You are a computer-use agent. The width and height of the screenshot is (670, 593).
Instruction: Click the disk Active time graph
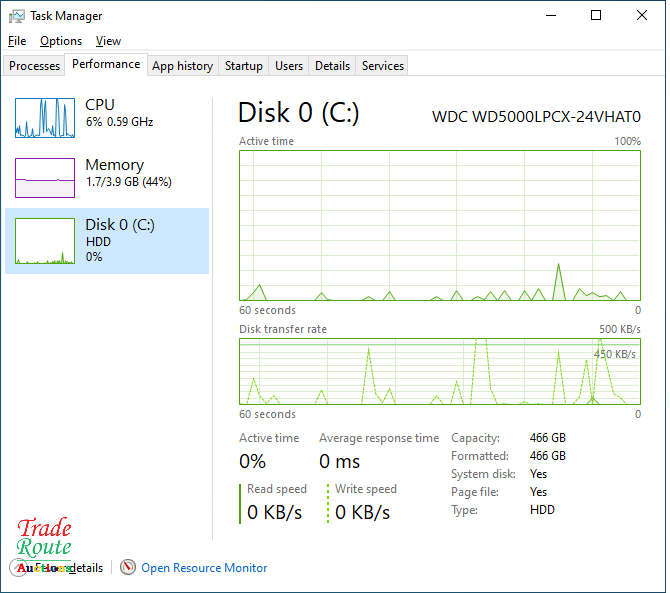point(440,225)
